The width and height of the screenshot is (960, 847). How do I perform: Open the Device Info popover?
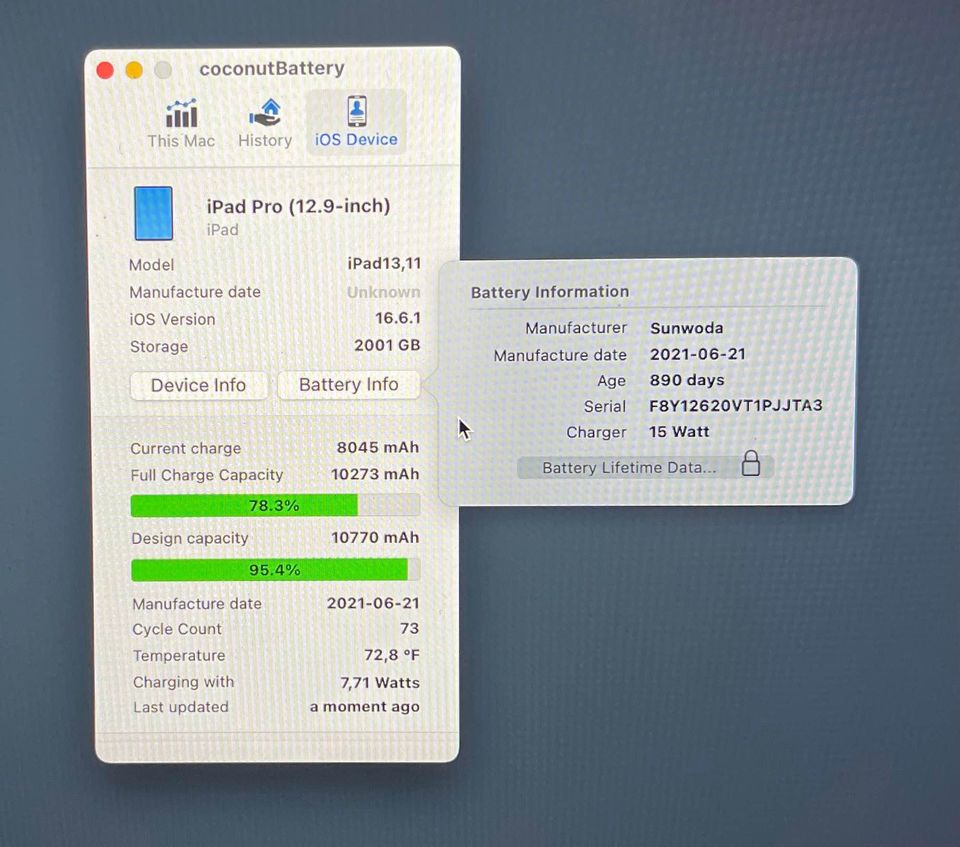click(x=198, y=385)
